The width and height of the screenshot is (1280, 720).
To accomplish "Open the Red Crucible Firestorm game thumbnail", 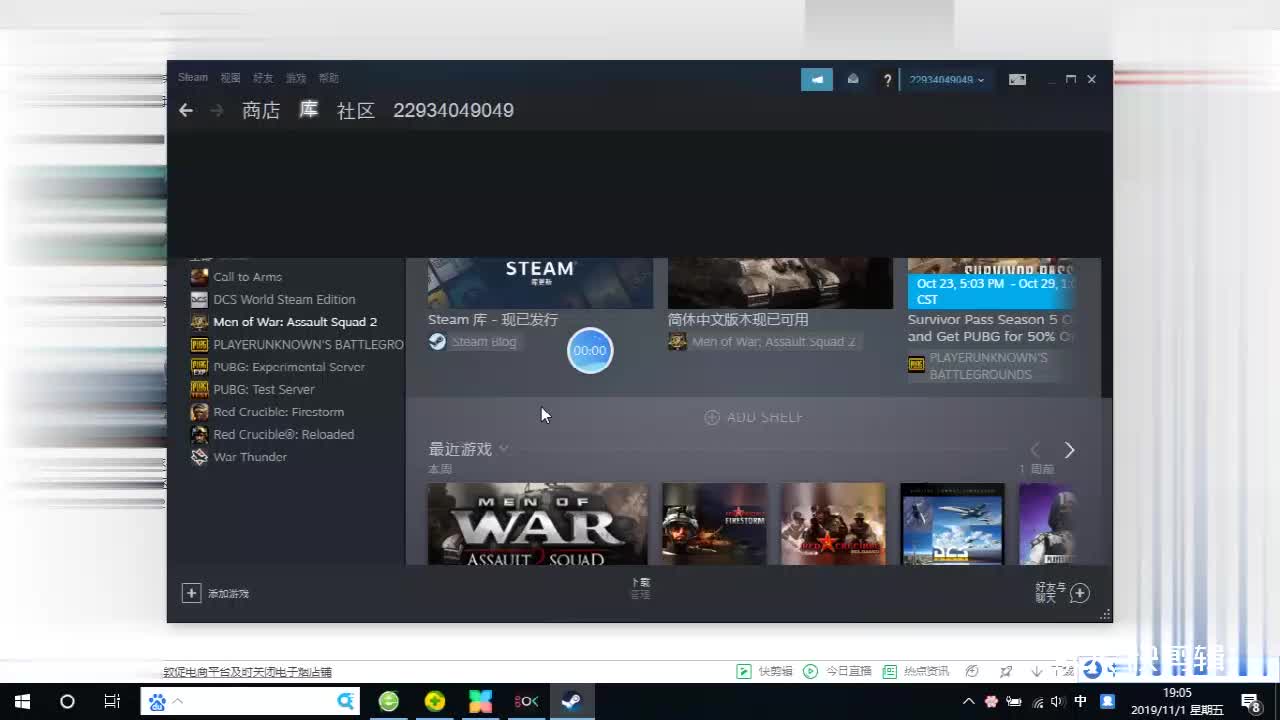I will (714, 524).
